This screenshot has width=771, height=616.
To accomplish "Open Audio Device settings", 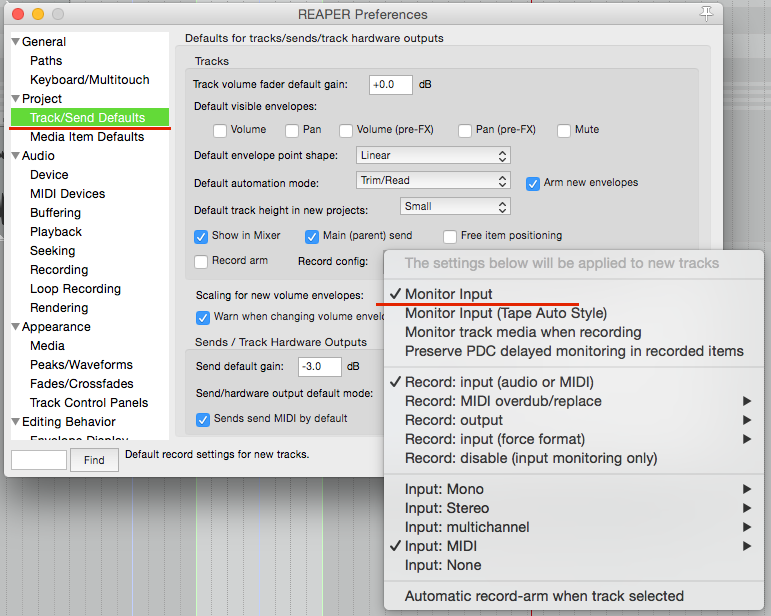I will click(49, 175).
